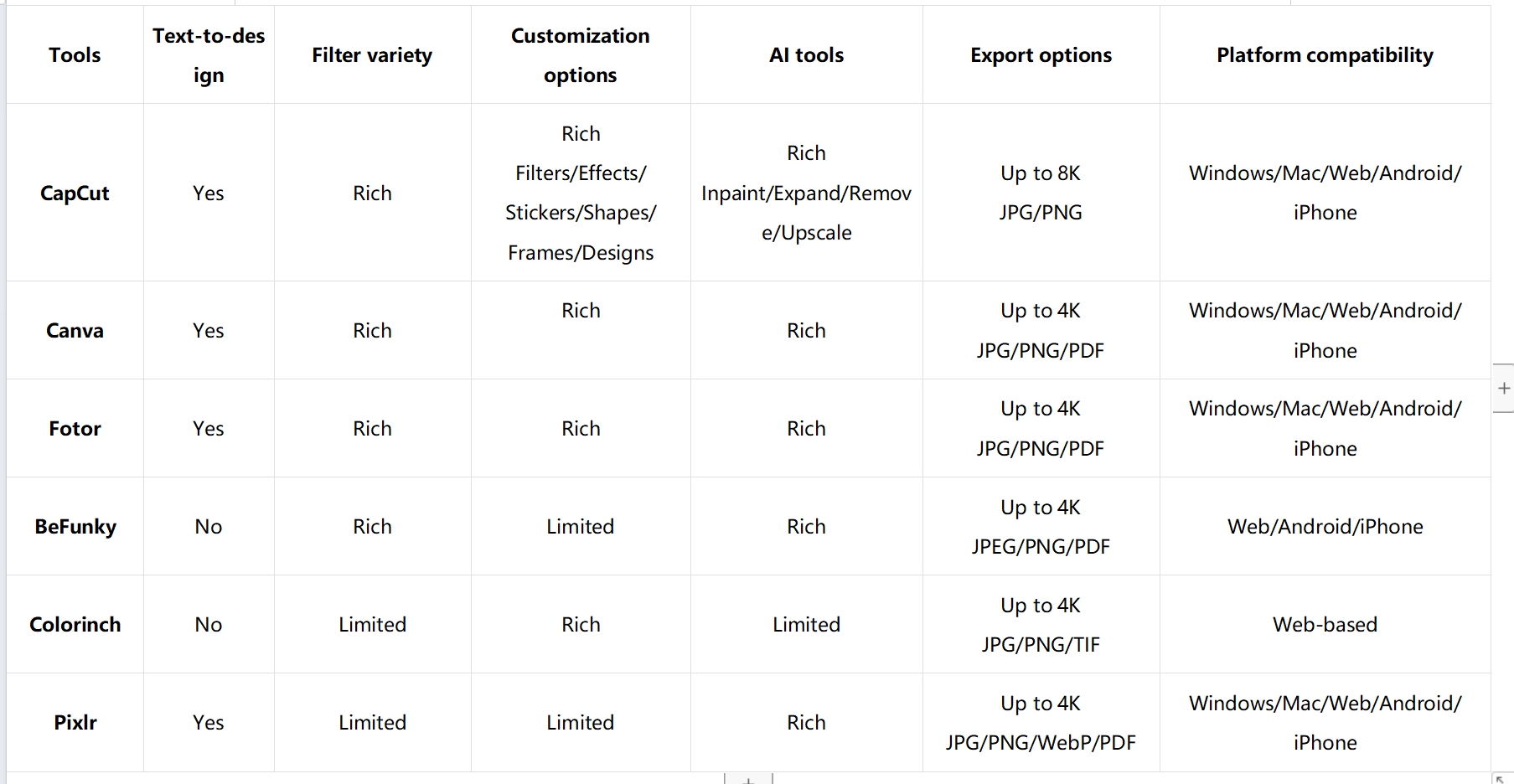Click the "Filter variety" header cell
This screenshot has height=784, width=1514.
(372, 55)
